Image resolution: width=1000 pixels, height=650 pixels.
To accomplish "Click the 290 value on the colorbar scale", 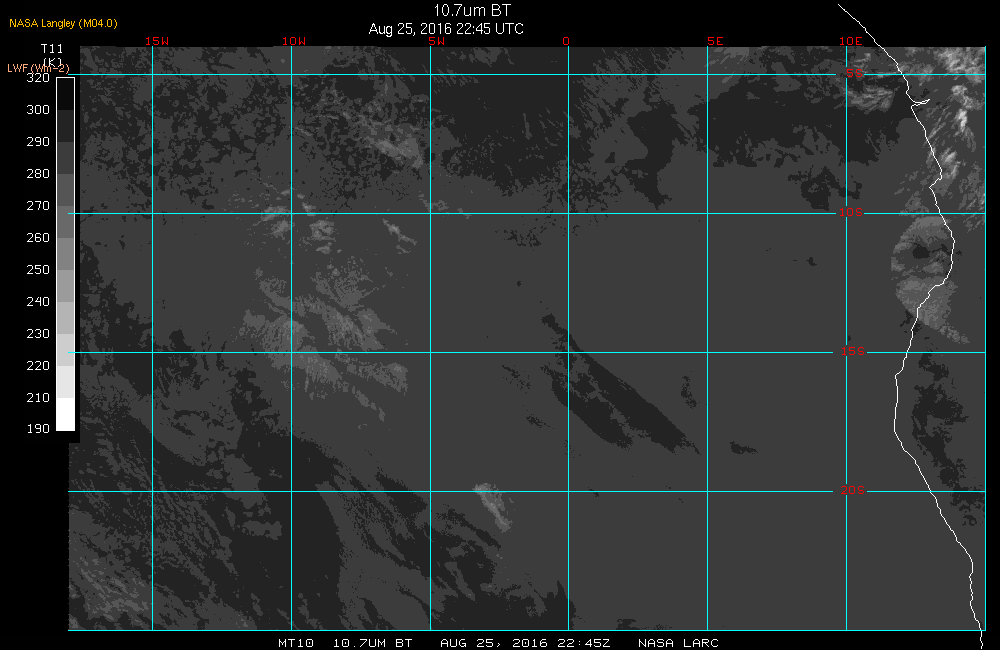I will click(38, 142).
